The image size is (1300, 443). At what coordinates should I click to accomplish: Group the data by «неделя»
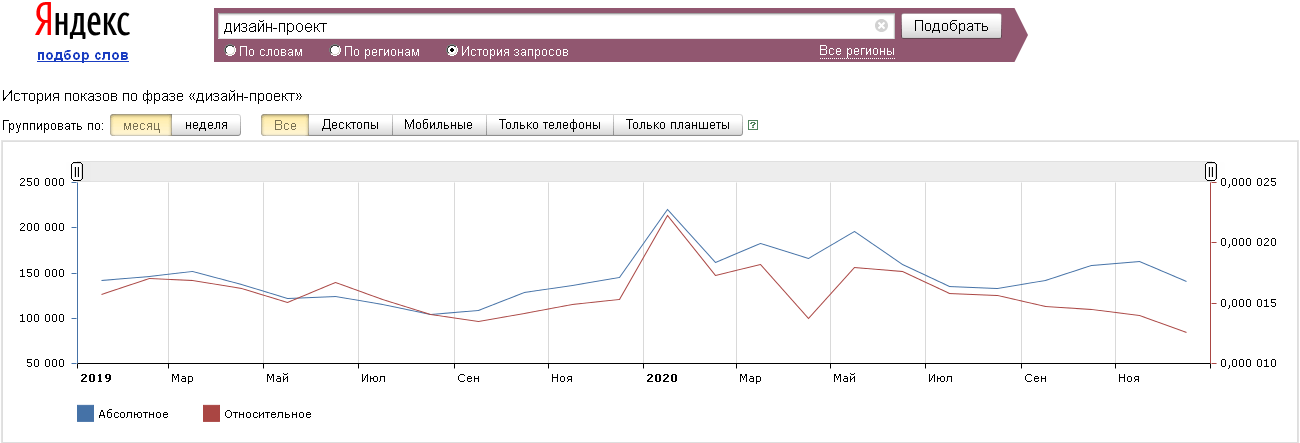click(206, 125)
